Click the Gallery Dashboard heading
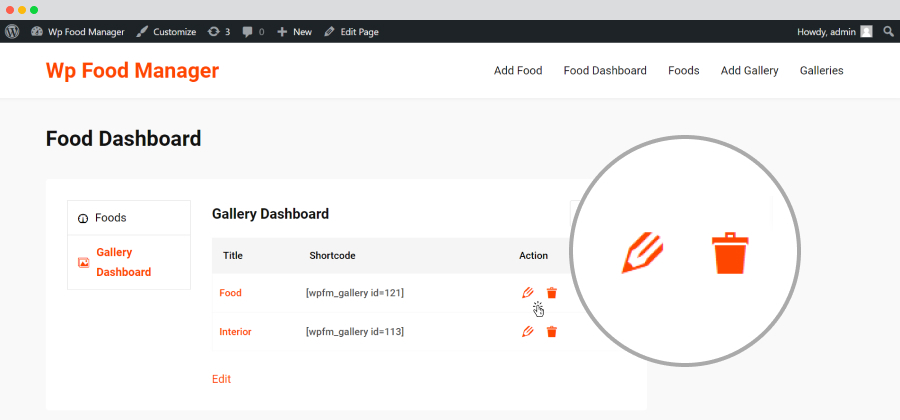900x420 pixels. [270, 214]
